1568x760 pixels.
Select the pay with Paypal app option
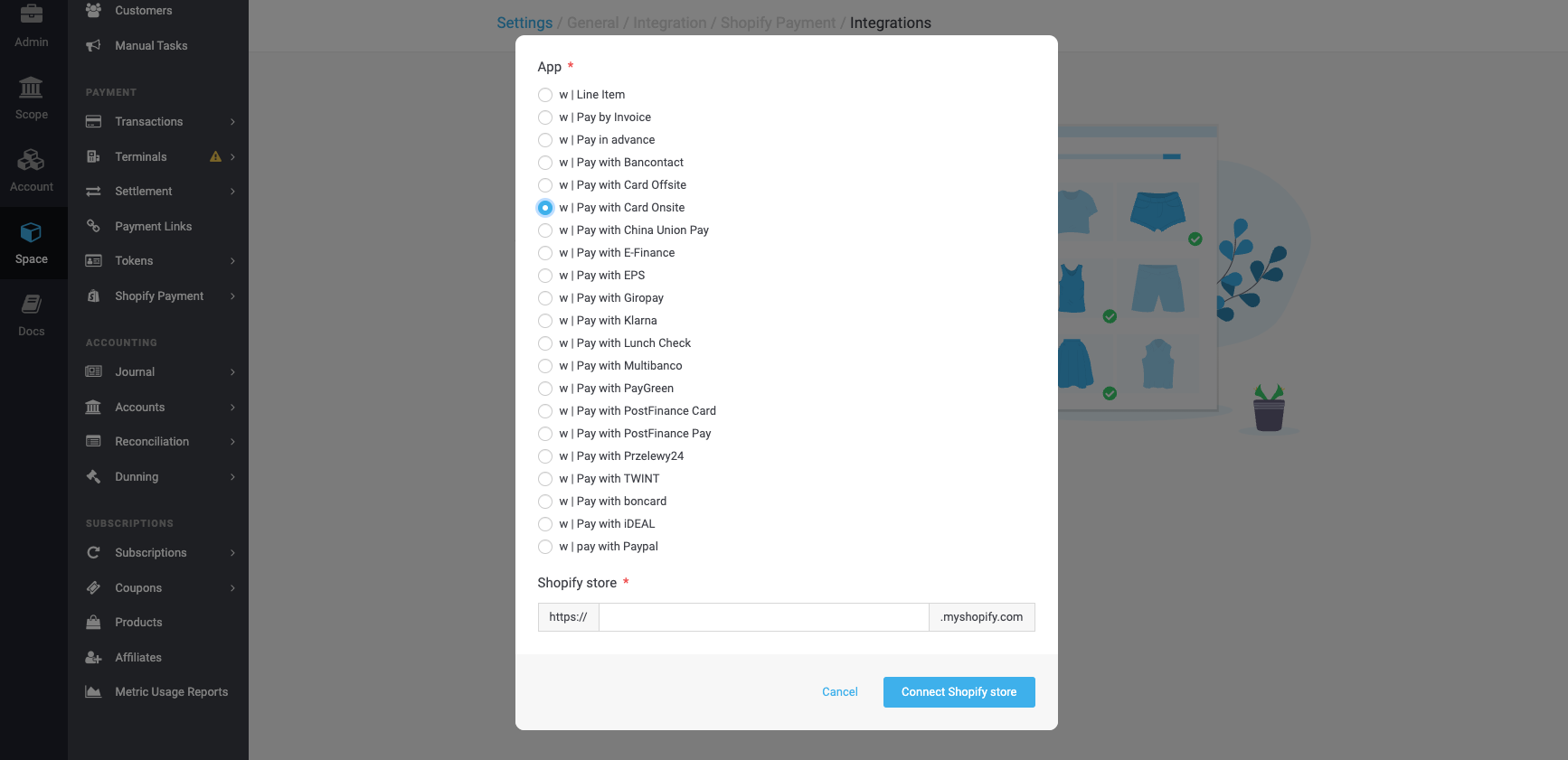pyautogui.click(x=545, y=547)
